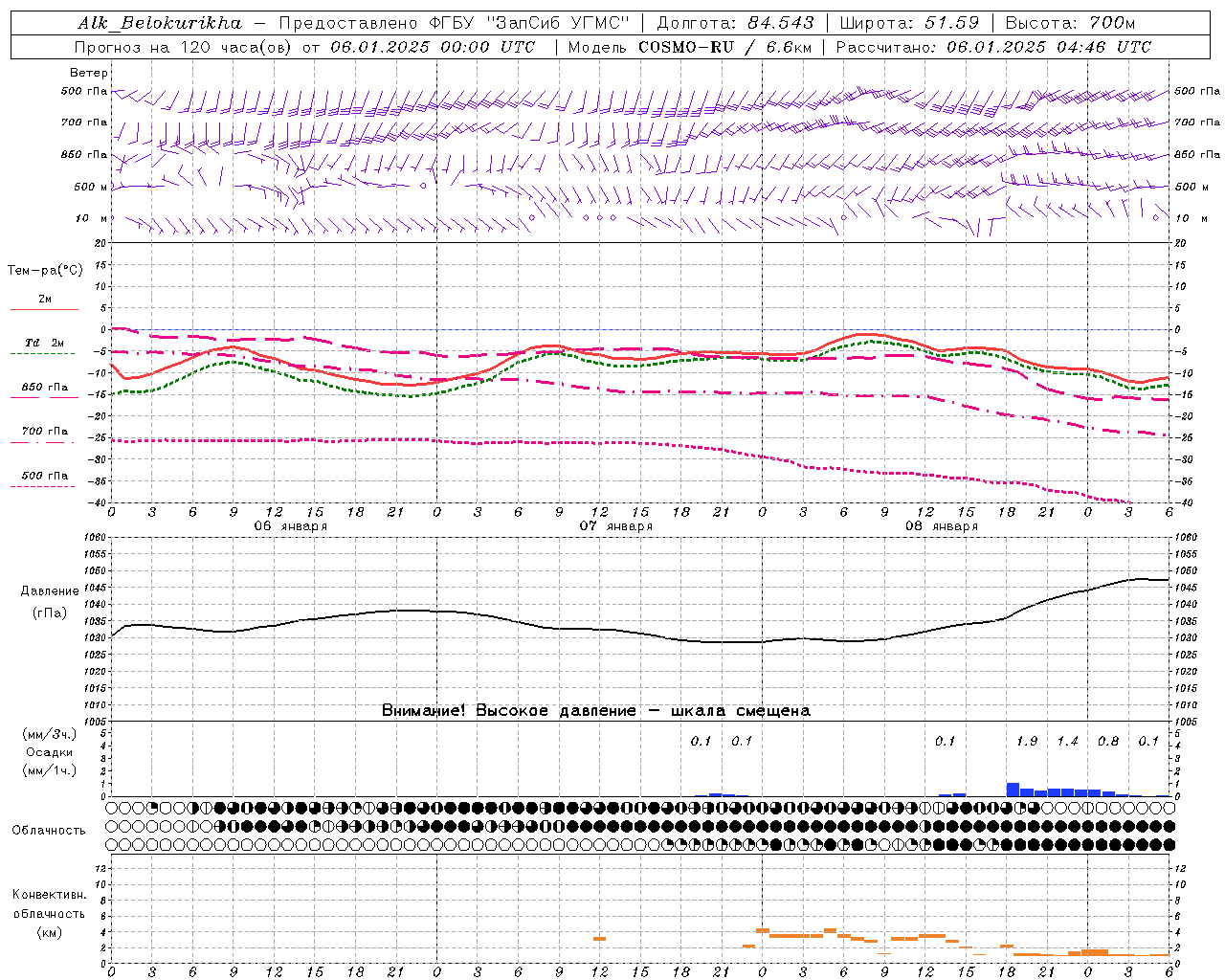
Task: Select the Прогноз на 120 часа(ов) text
Action: click(185, 47)
